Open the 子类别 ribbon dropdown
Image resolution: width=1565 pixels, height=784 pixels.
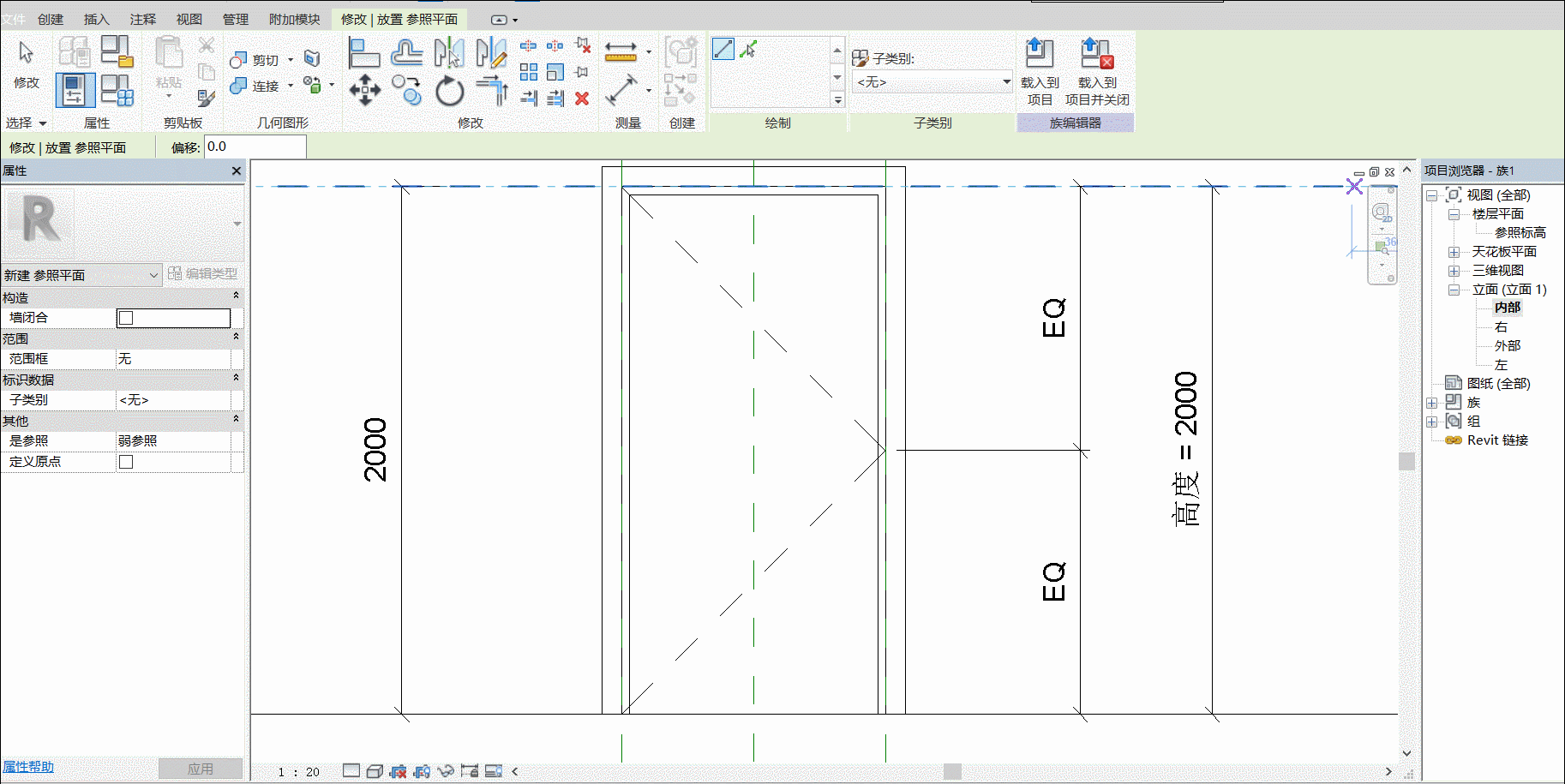click(x=933, y=82)
